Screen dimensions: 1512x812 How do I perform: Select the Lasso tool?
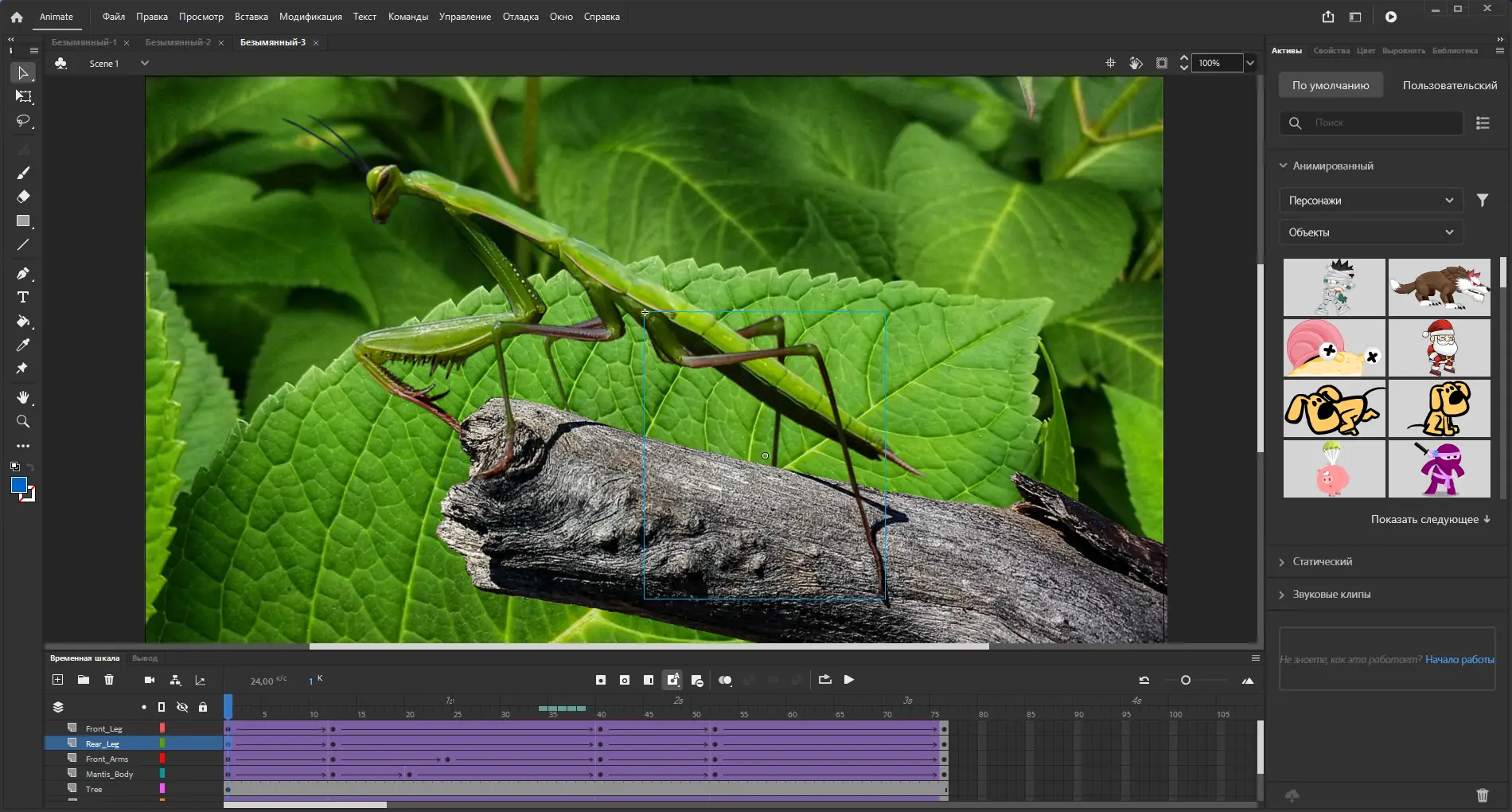tap(23, 121)
